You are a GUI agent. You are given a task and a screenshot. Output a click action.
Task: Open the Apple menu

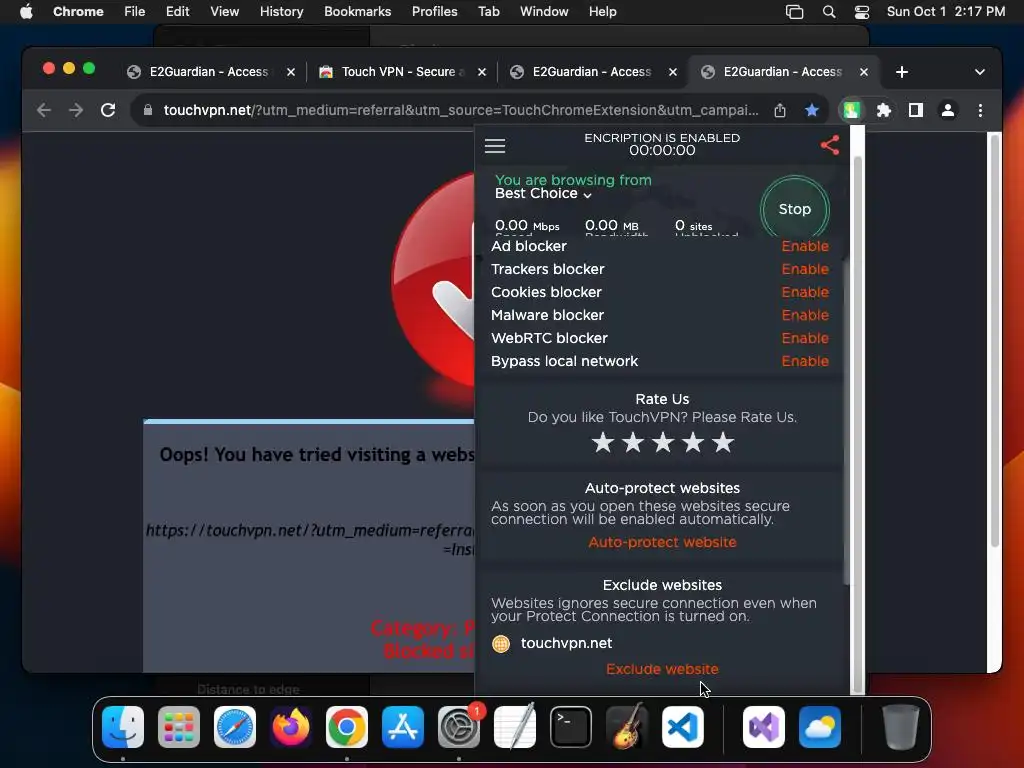point(26,12)
